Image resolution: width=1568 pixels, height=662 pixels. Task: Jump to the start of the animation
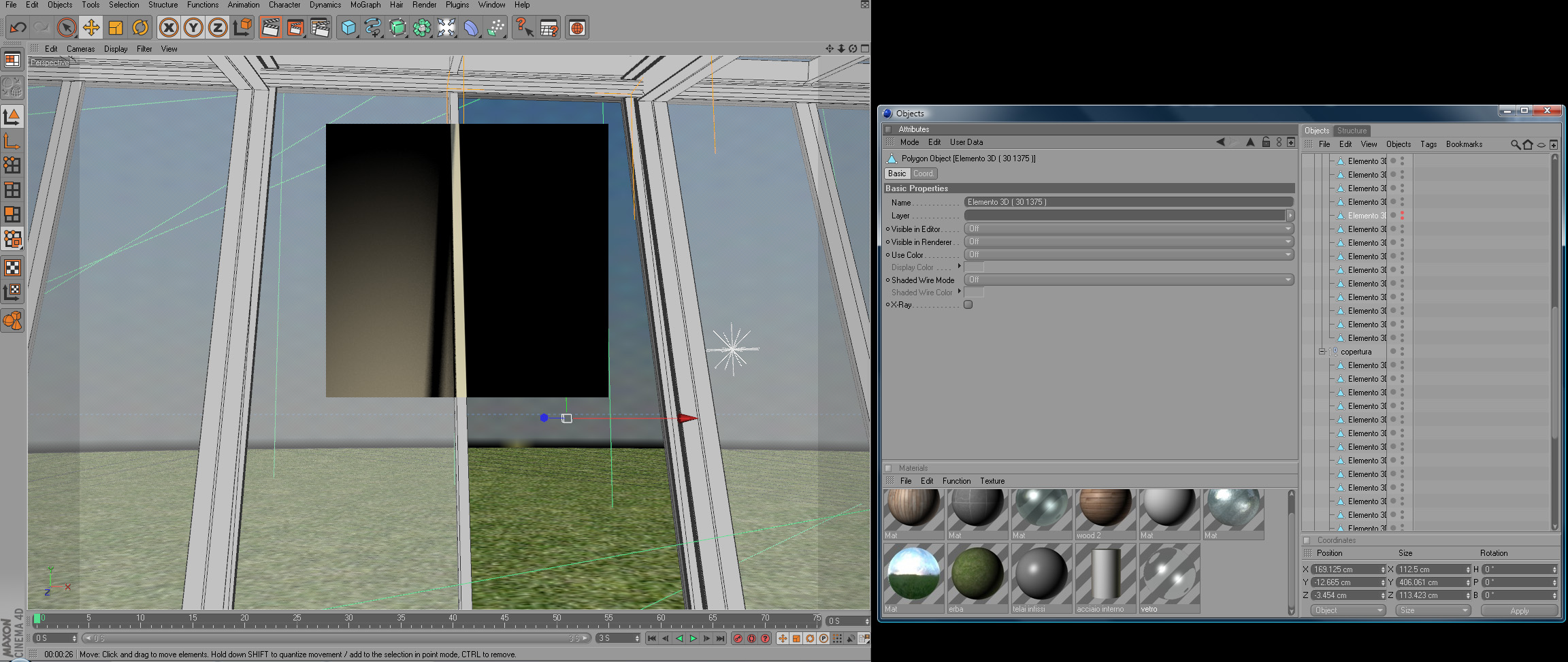coord(652,638)
